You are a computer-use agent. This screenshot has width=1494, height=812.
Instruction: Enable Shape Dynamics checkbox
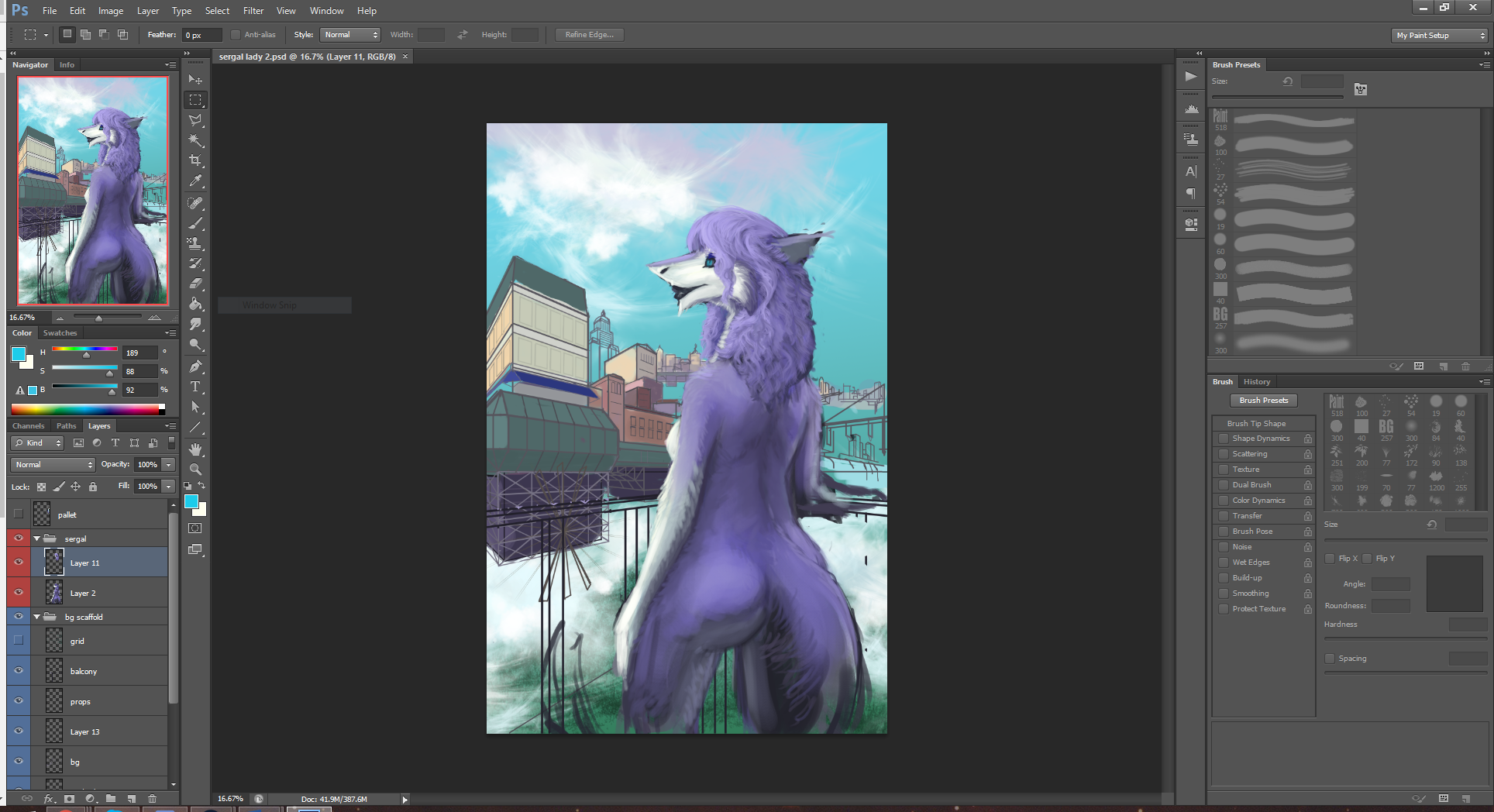point(1224,439)
